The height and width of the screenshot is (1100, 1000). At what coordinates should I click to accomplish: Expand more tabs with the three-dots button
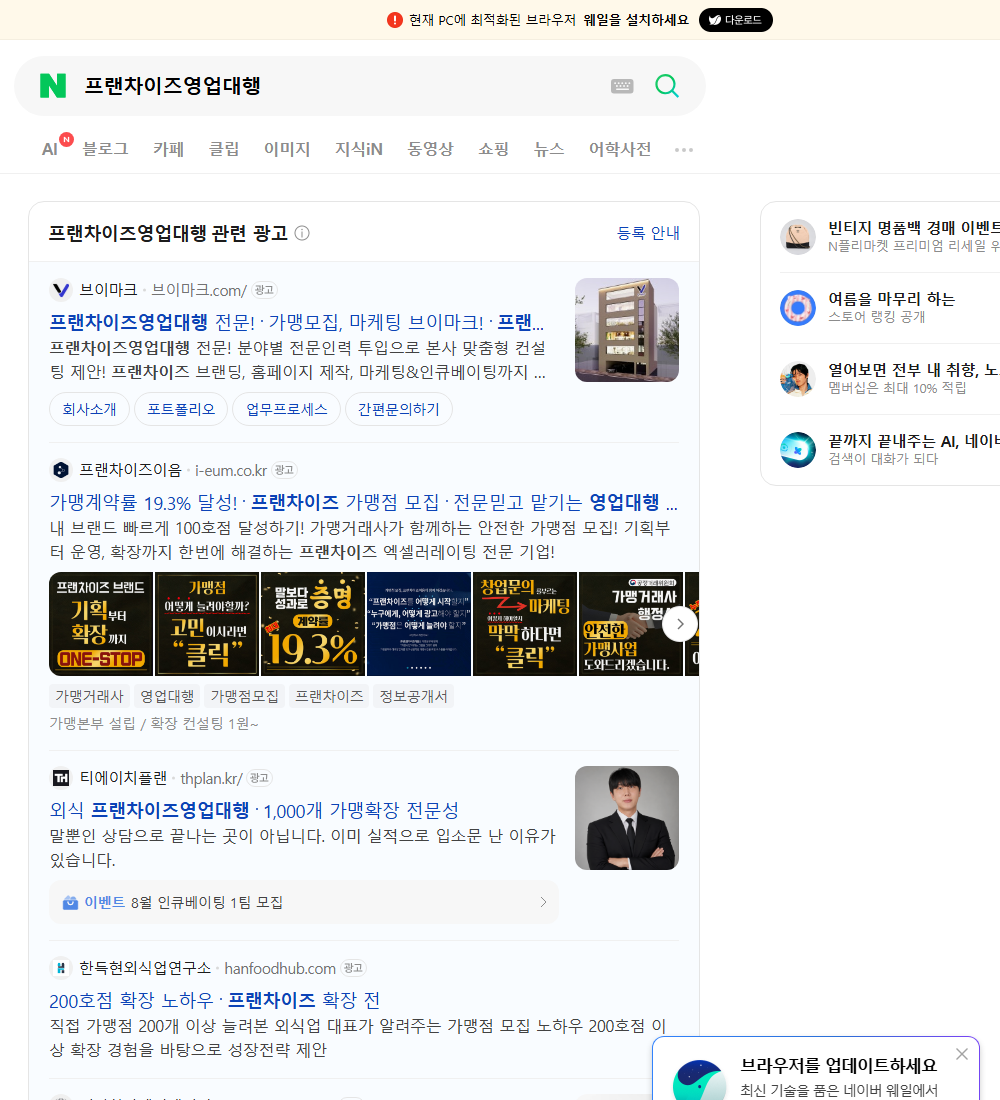coord(684,149)
